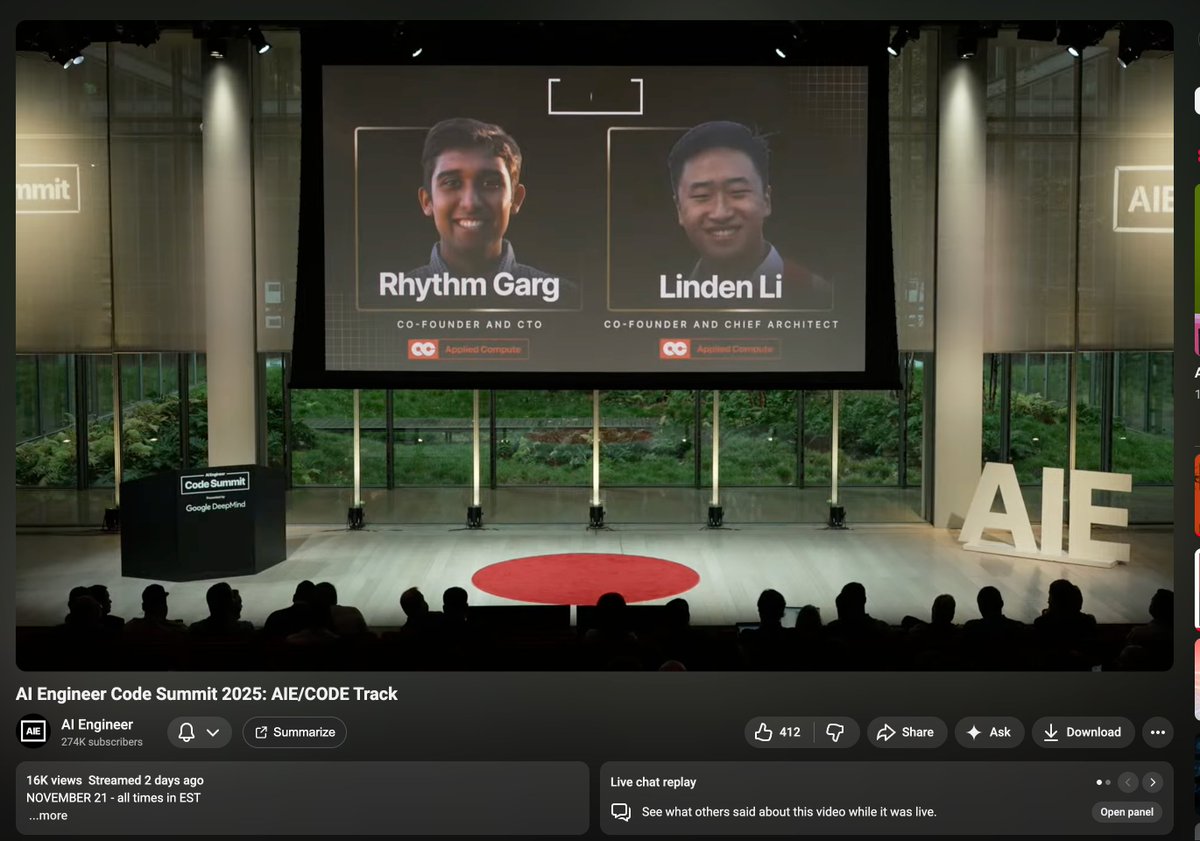Like the video with thumbs up
This screenshot has height=841, width=1200.
coord(779,732)
